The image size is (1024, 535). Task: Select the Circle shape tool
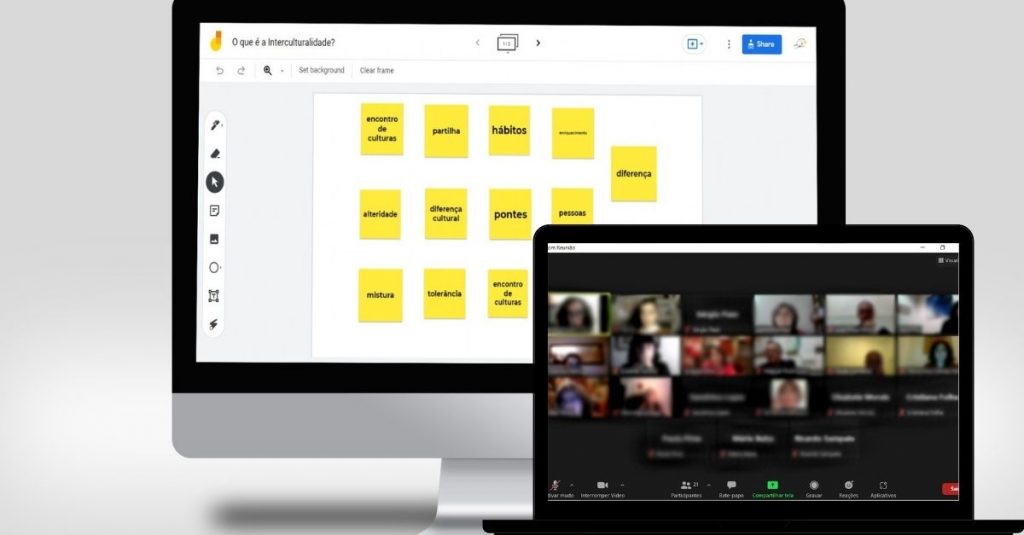point(214,268)
